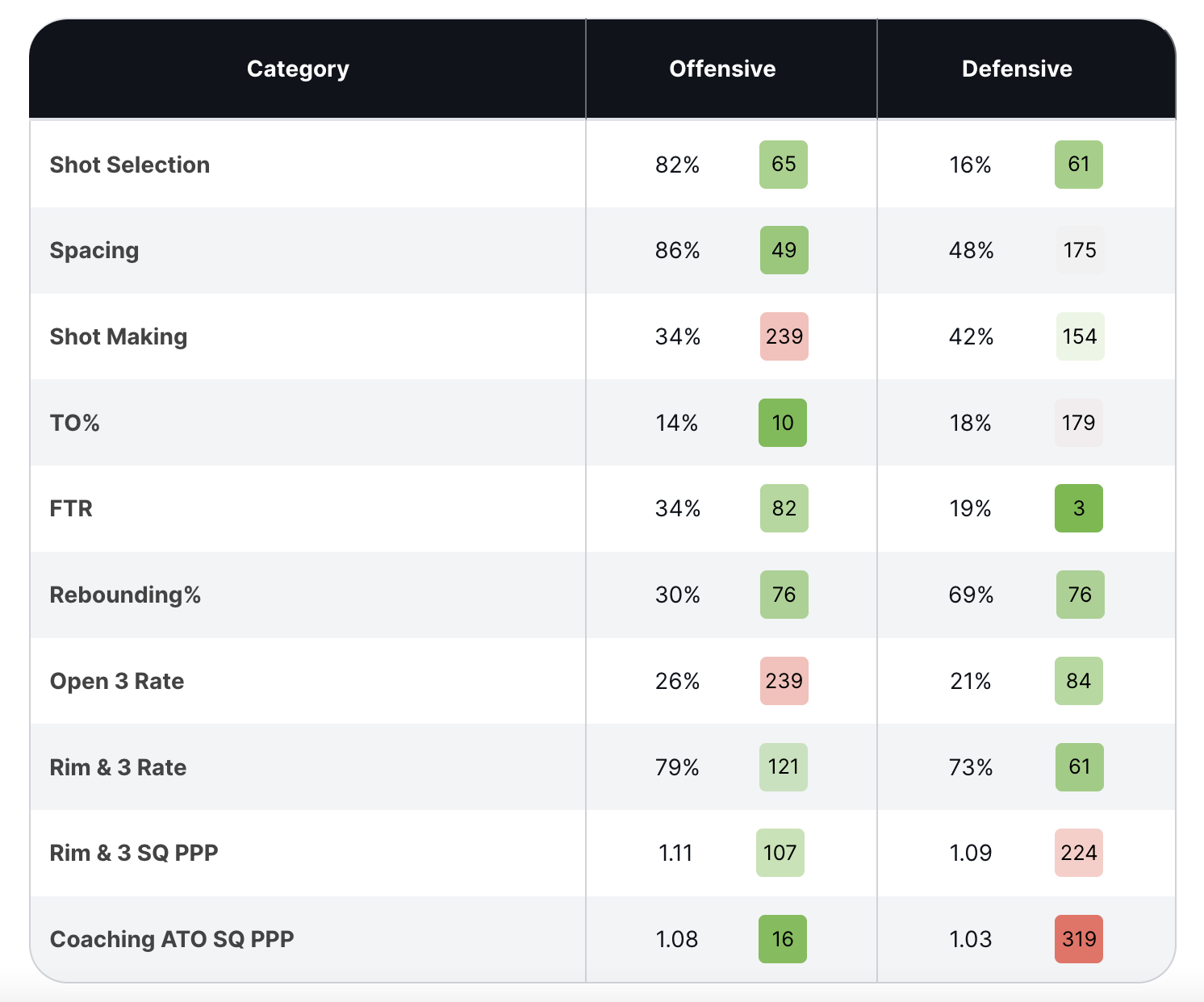The image size is (1204, 1002).
Task: Click the Category column header
Action: point(298,69)
